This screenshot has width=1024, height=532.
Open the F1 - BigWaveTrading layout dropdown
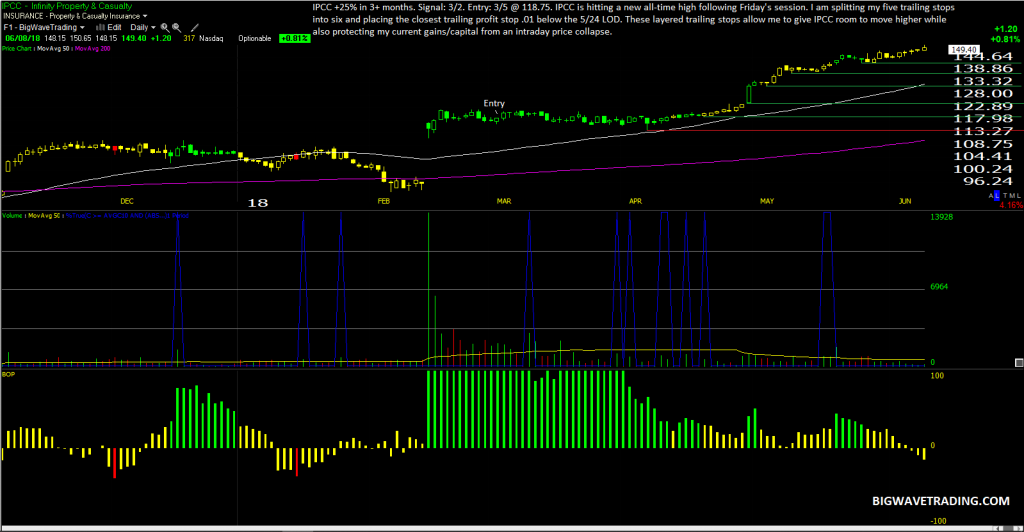click(44, 27)
